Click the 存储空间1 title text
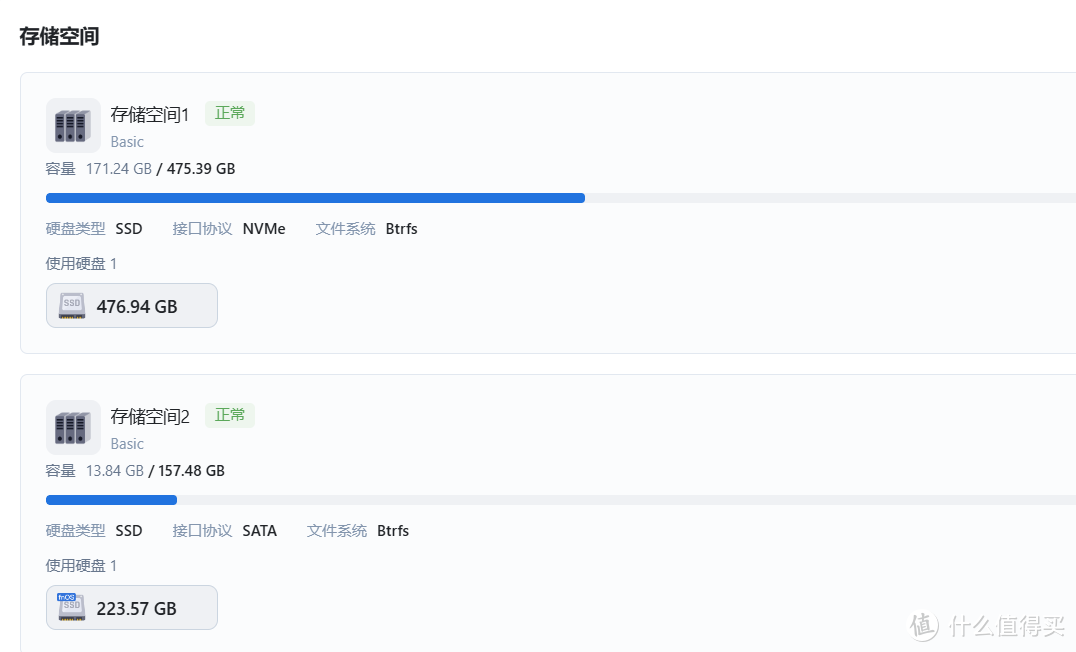1076x652 pixels. pos(149,114)
